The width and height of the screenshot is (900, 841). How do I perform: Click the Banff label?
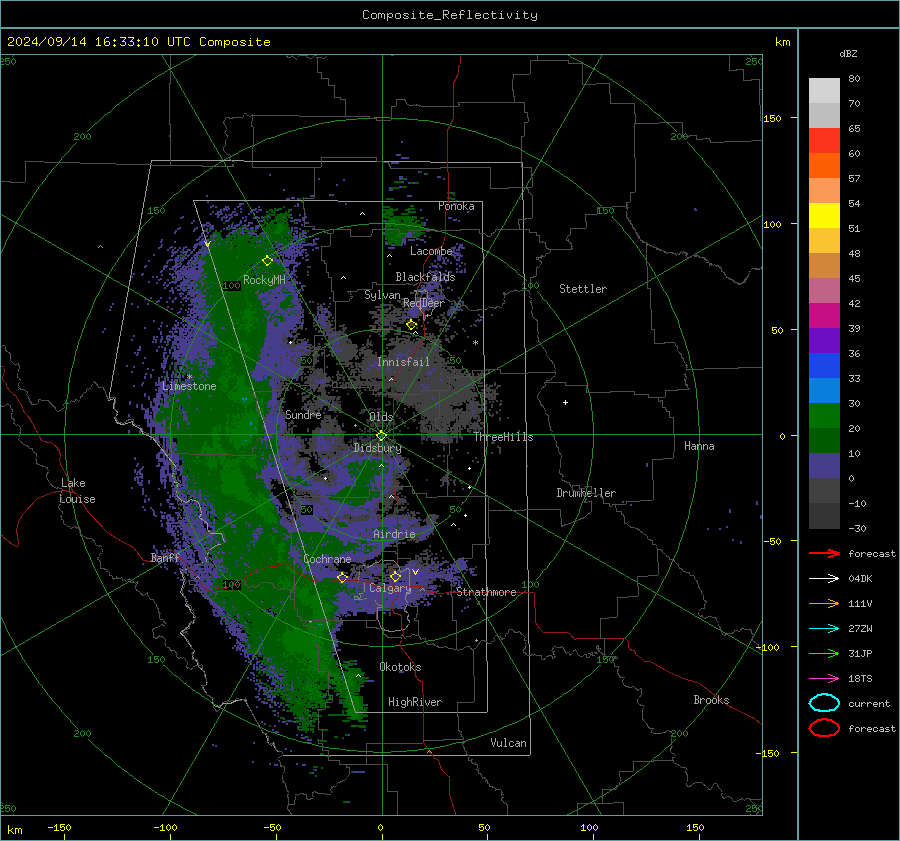[165, 558]
